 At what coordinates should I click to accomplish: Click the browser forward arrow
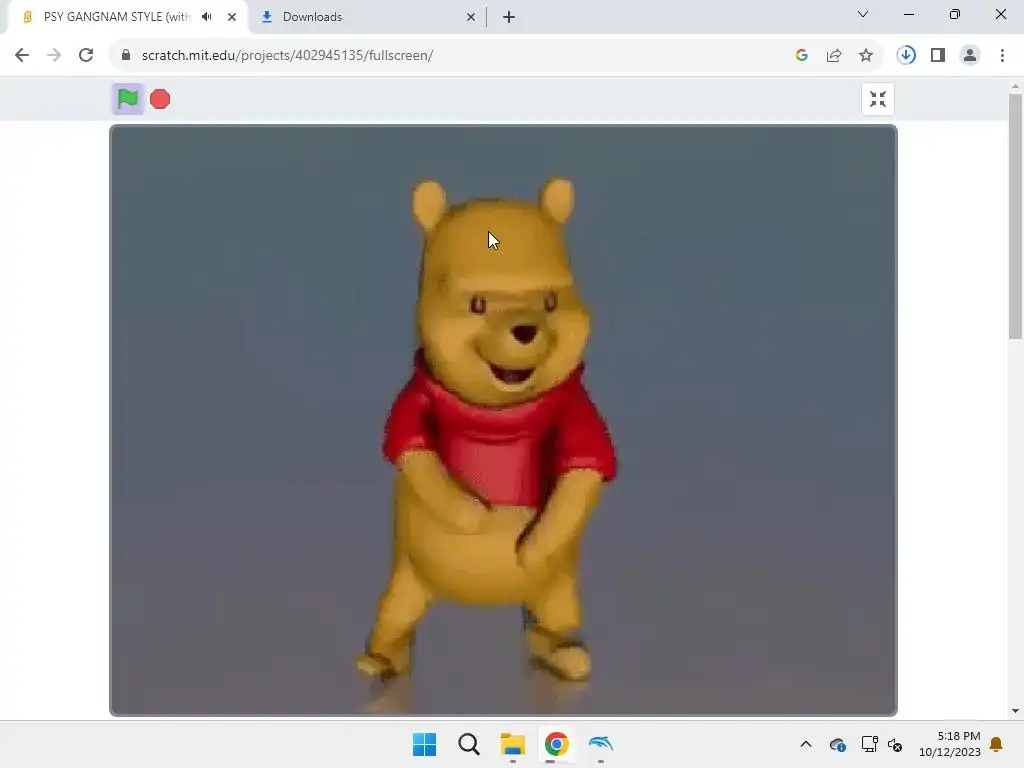(x=54, y=56)
